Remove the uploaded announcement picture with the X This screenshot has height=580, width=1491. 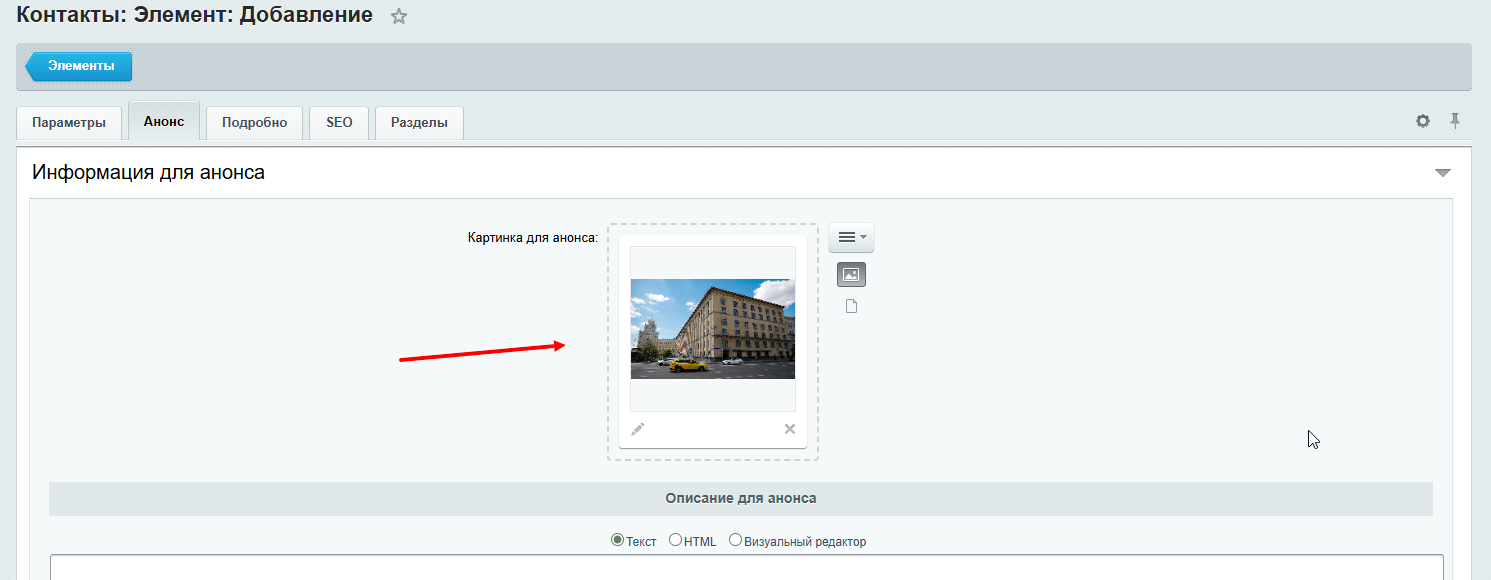pos(789,429)
